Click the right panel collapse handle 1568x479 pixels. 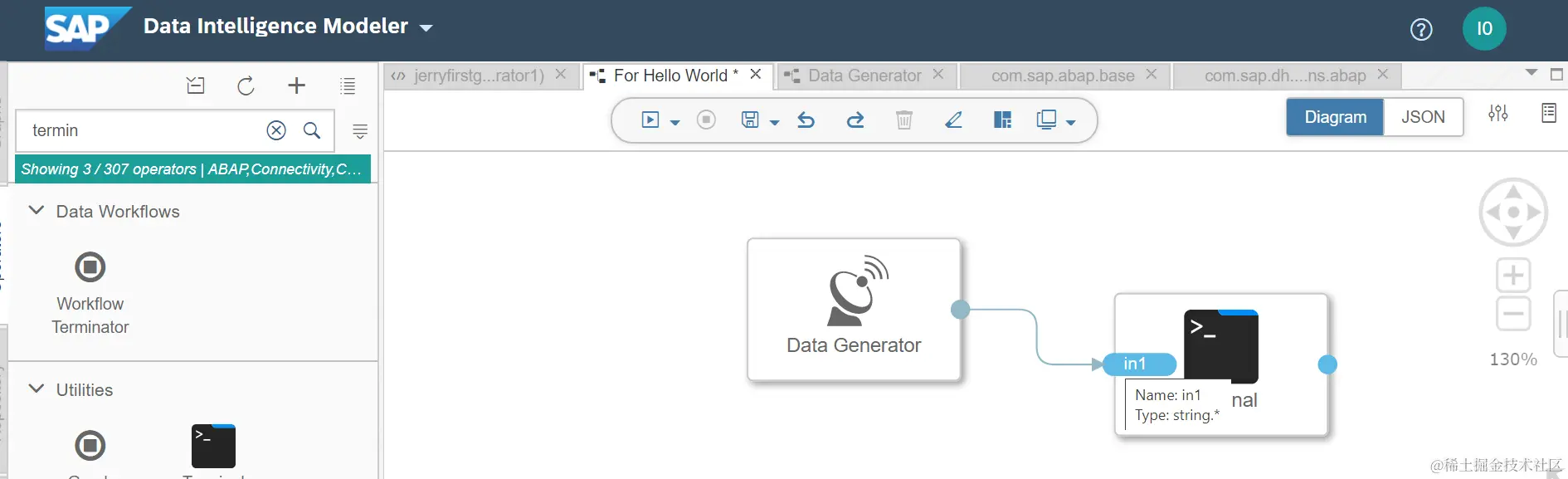pyautogui.click(x=1561, y=324)
